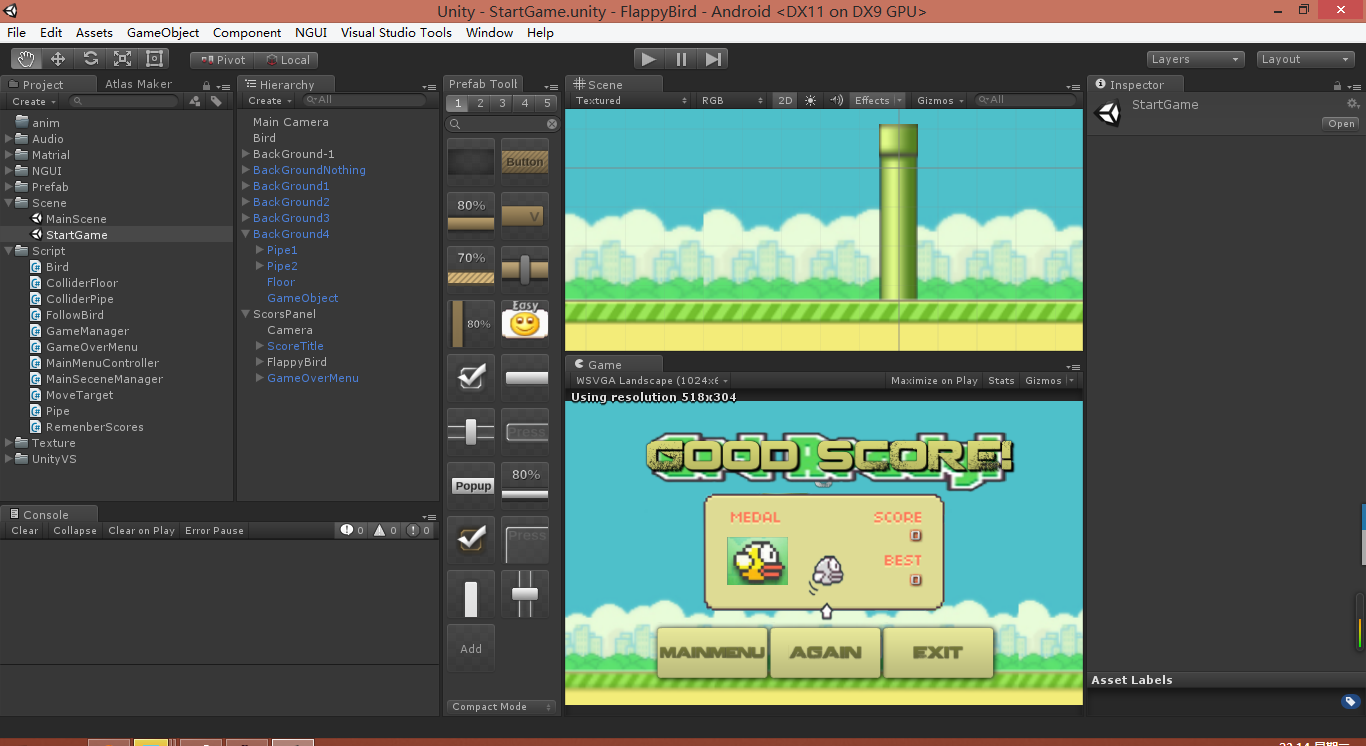This screenshot has height=746, width=1366.
Task: Open the Layout dropdown
Action: pos(1306,59)
